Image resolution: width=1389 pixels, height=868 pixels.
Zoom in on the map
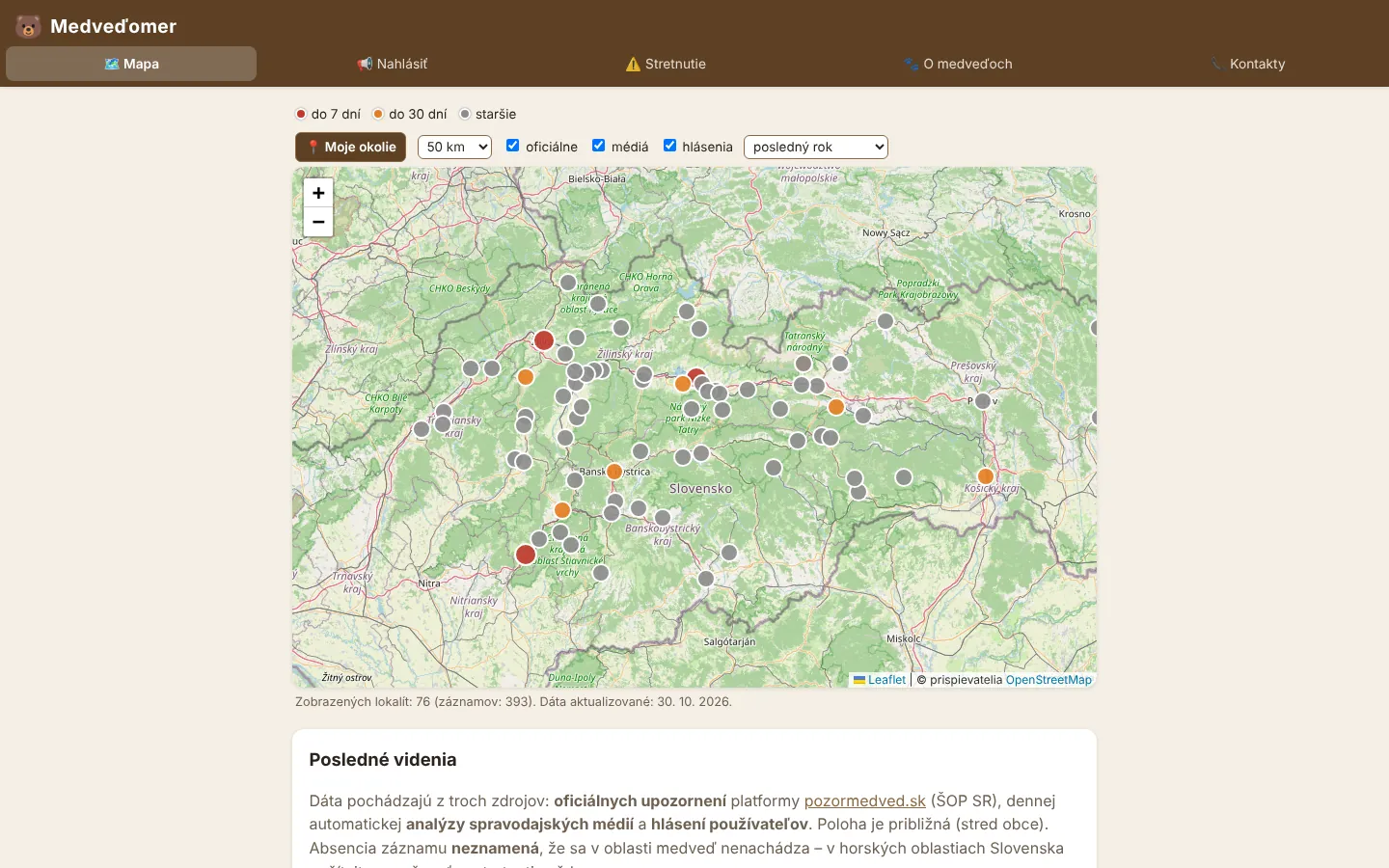click(318, 193)
